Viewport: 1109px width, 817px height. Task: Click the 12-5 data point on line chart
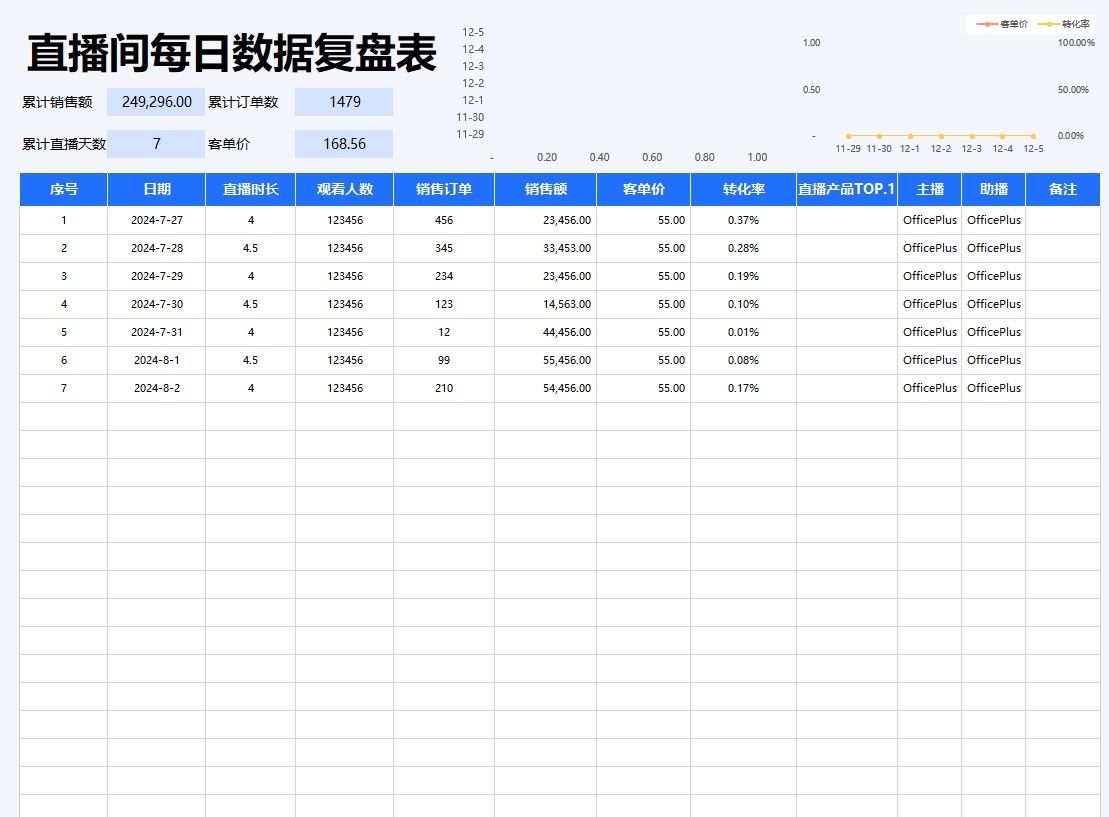pos(1033,136)
